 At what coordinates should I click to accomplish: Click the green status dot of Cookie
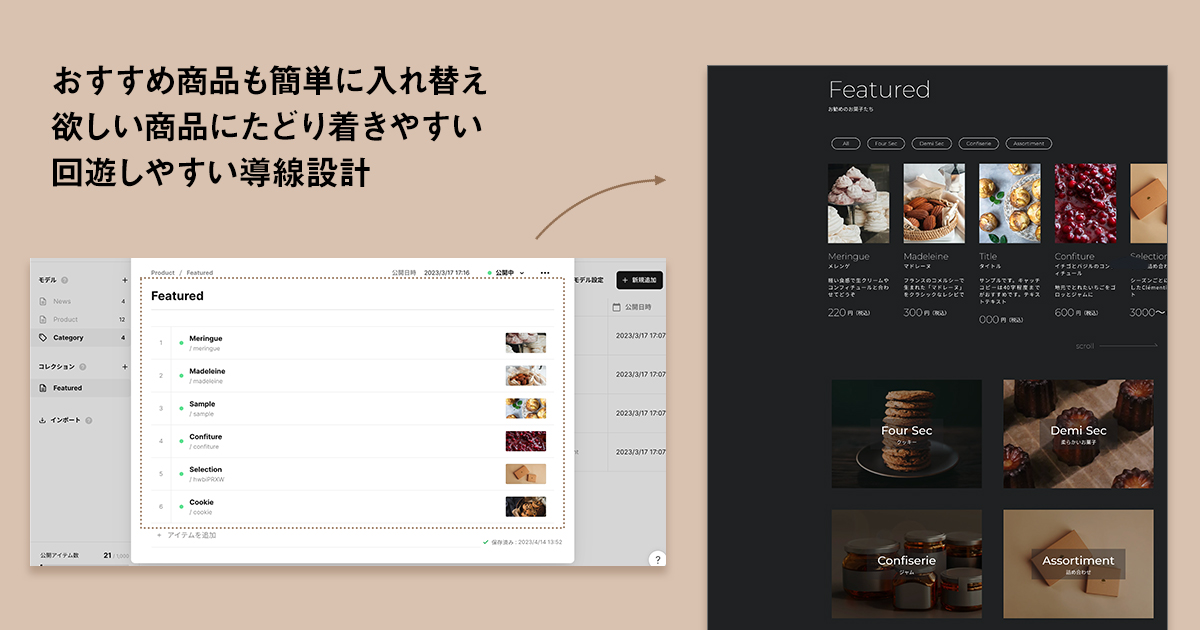click(x=181, y=507)
